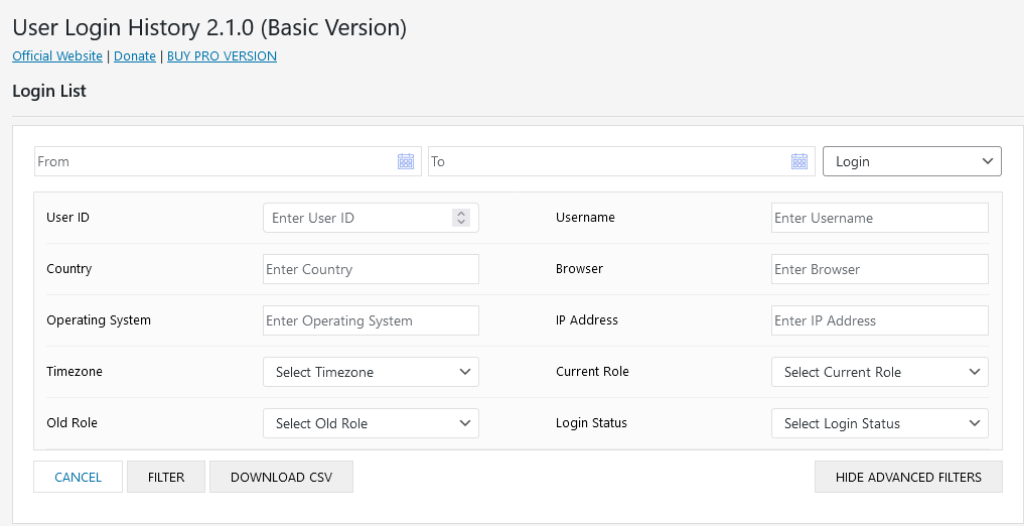The height and width of the screenshot is (526, 1024).
Task: Apply filters with the FILTER button
Action: 166,477
